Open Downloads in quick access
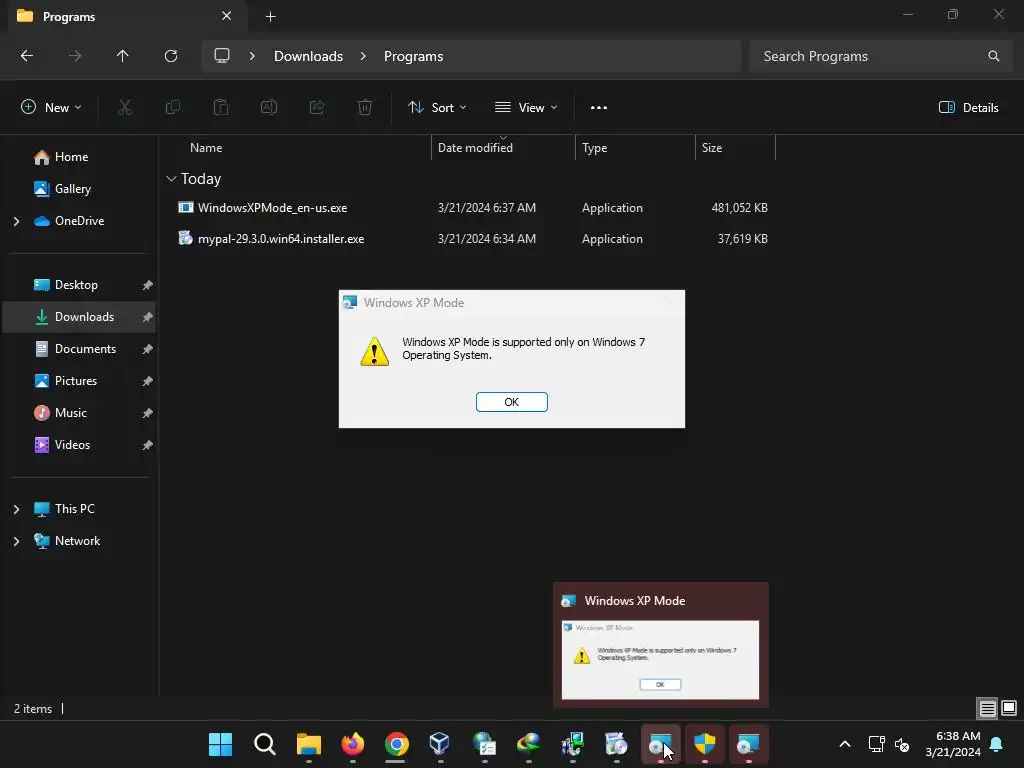 point(84,317)
